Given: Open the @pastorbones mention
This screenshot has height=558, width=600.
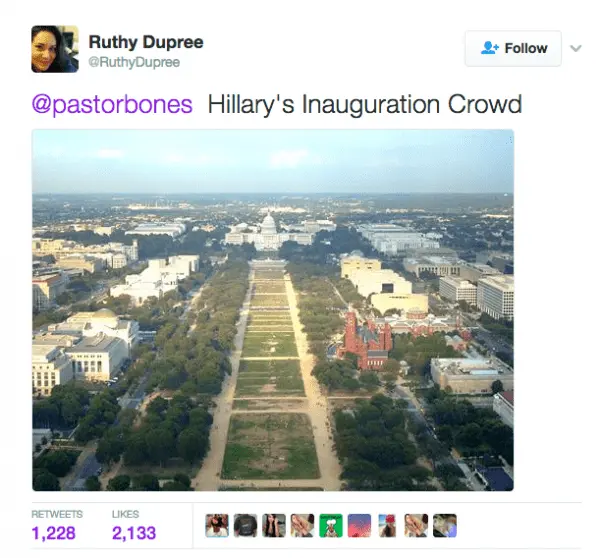Looking at the screenshot, I should click(x=112, y=104).
